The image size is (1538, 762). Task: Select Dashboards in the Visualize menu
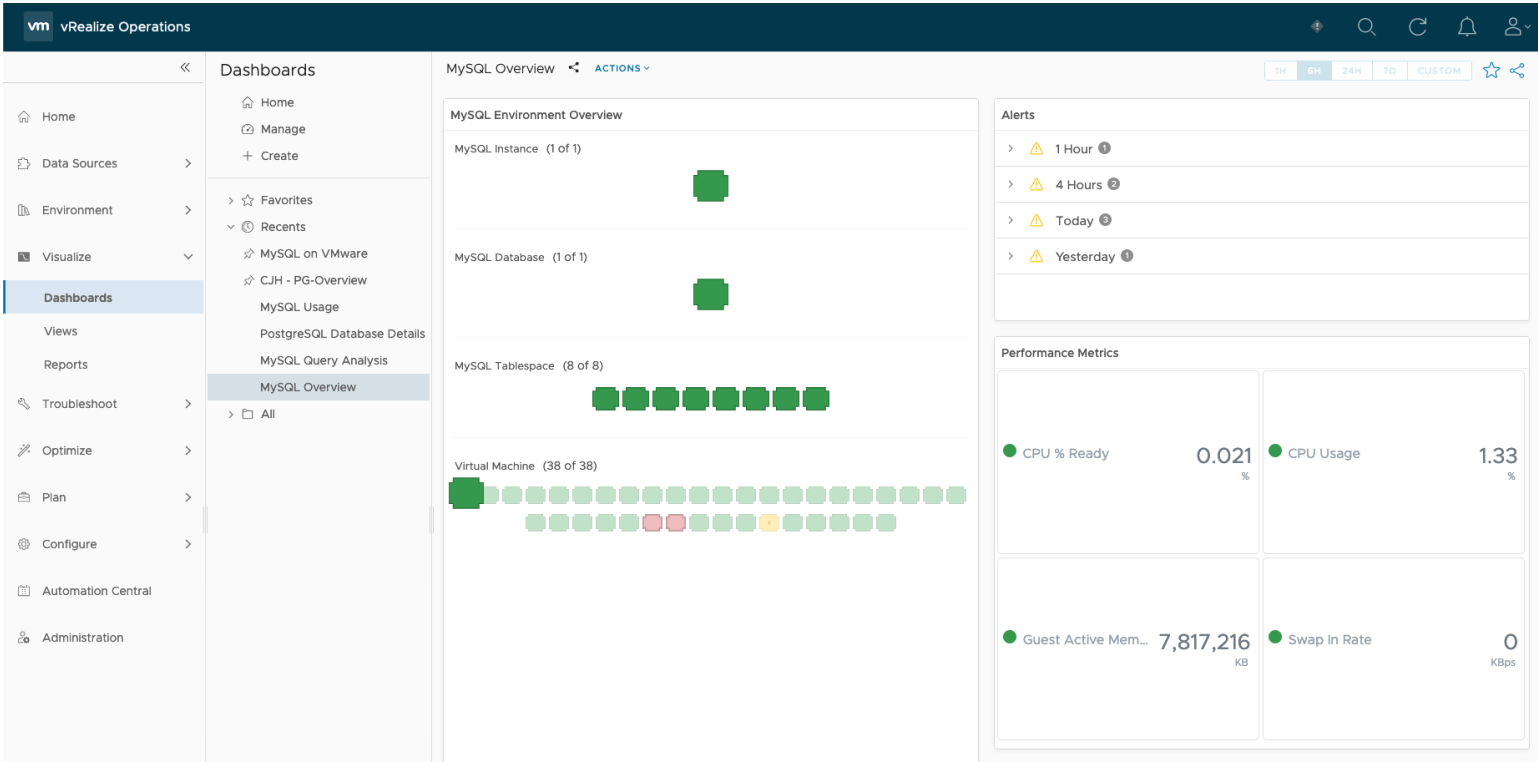point(104,298)
